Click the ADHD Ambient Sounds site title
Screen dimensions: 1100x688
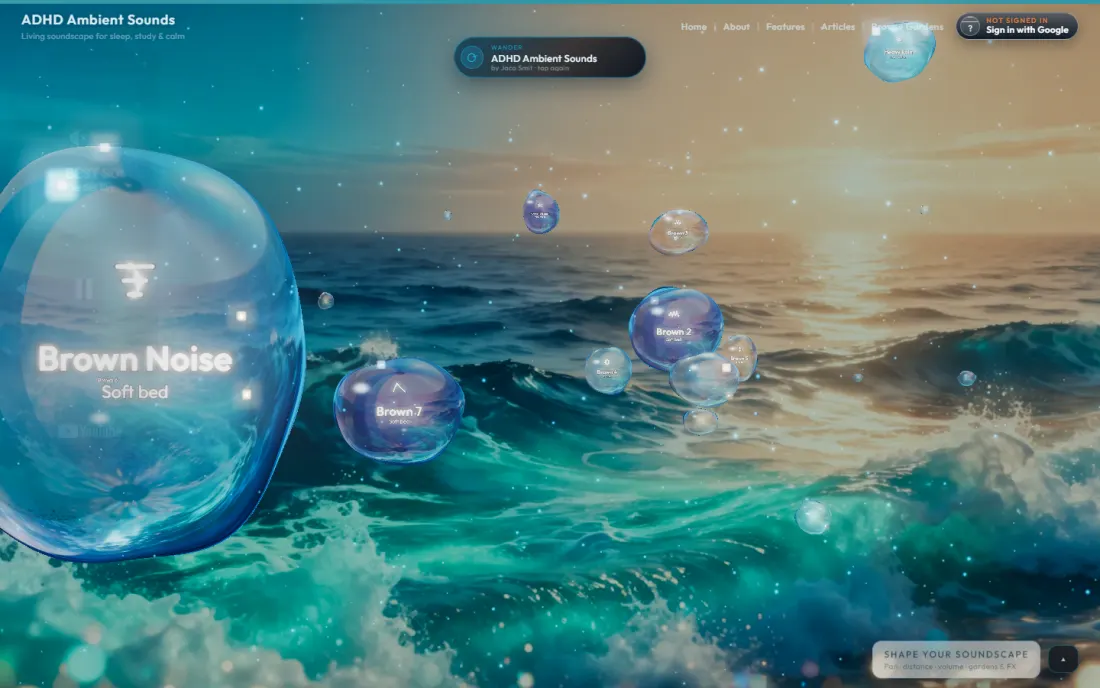pos(98,20)
